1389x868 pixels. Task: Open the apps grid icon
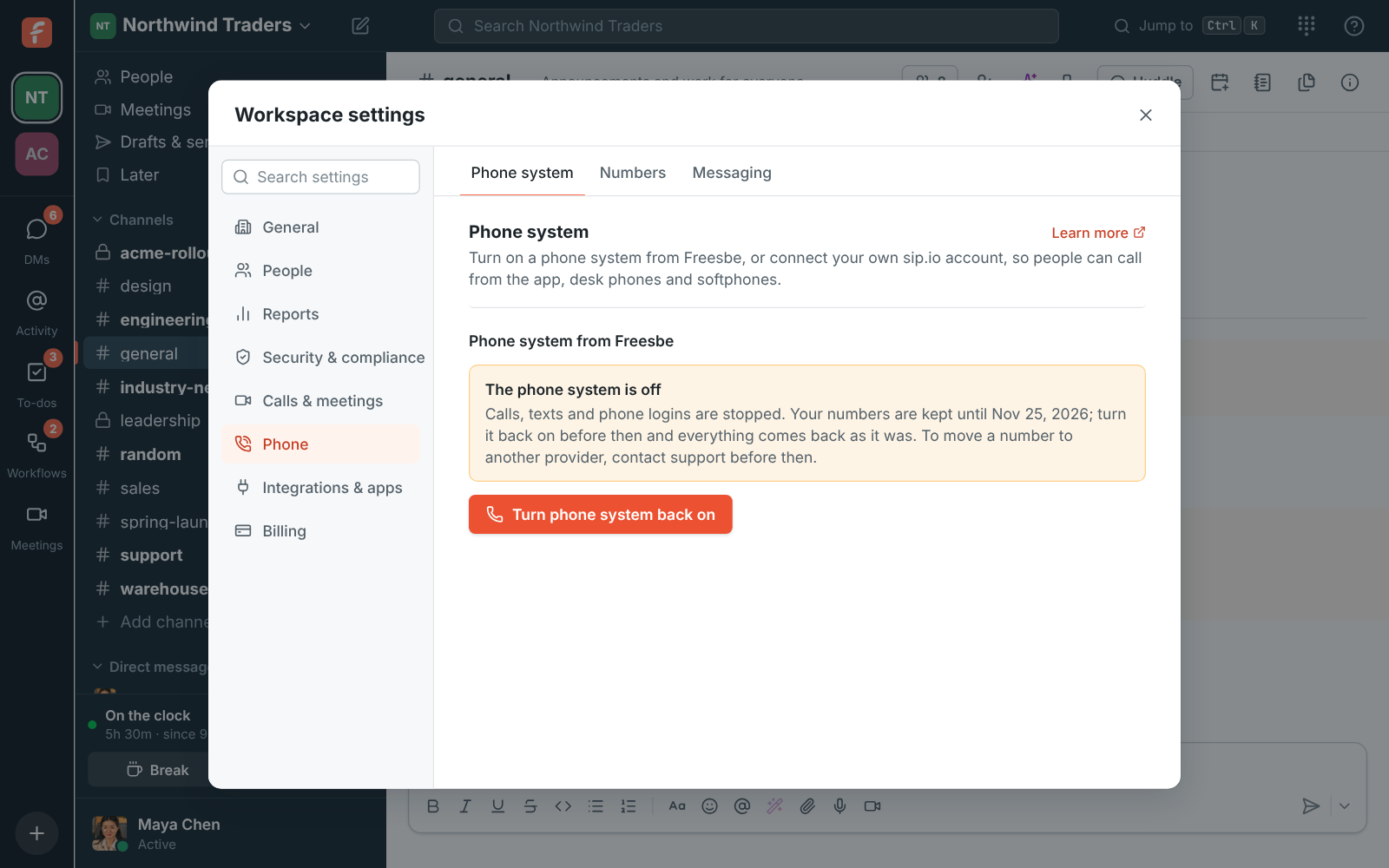pyautogui.click(x=1307, y=26)
